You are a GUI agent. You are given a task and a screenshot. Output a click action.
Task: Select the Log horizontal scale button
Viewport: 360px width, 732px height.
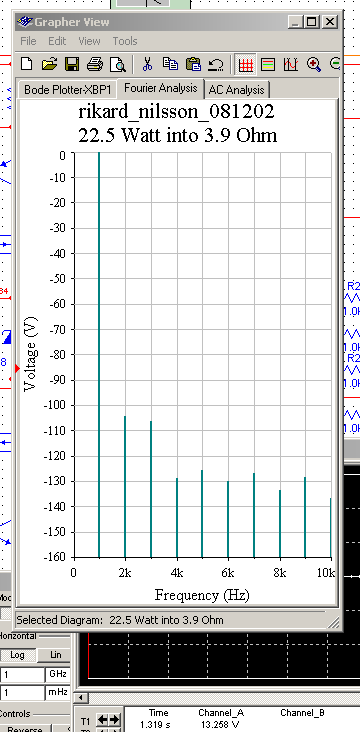(x=17, y=655)
